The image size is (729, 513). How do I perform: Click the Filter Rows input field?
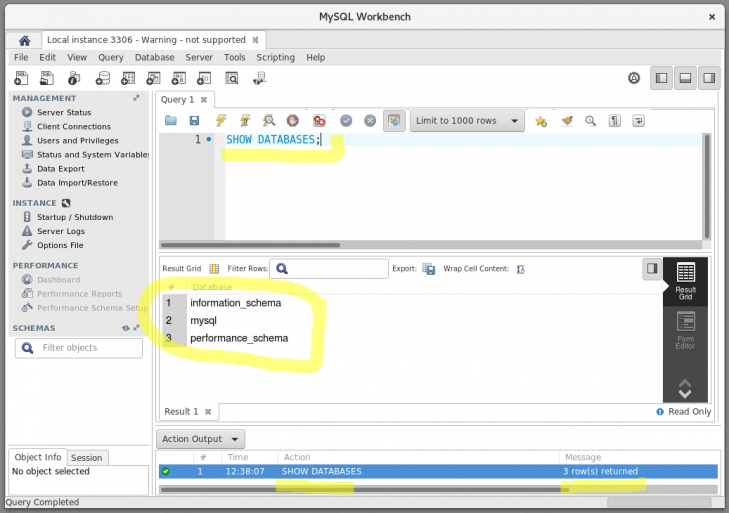tap(329, 268)
